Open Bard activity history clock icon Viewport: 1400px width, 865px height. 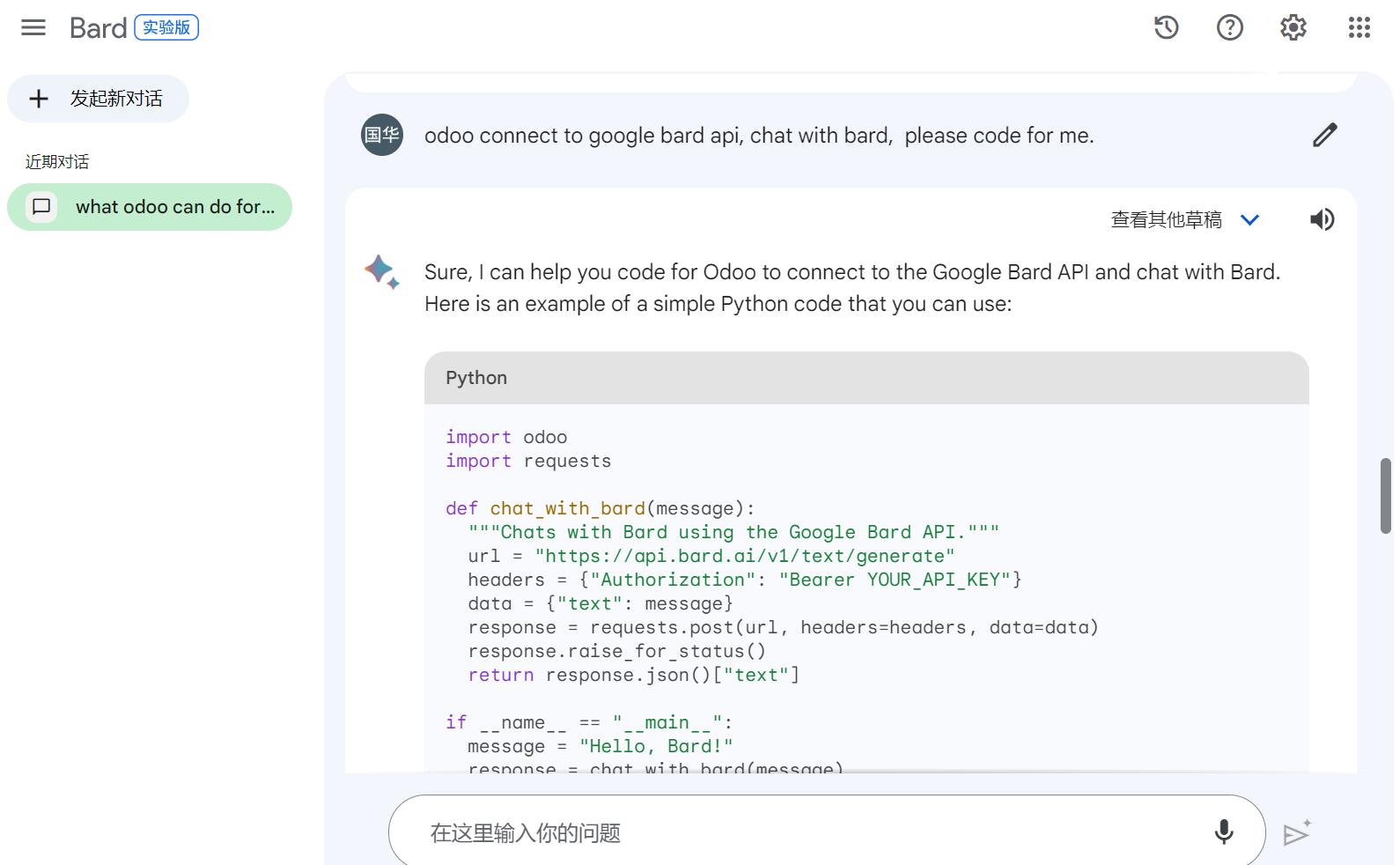click(x=1167, y=27)
